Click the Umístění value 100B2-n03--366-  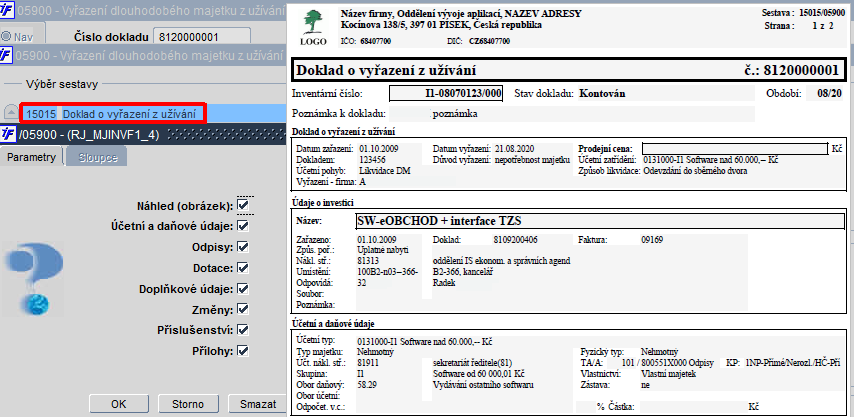click(387, 272)
